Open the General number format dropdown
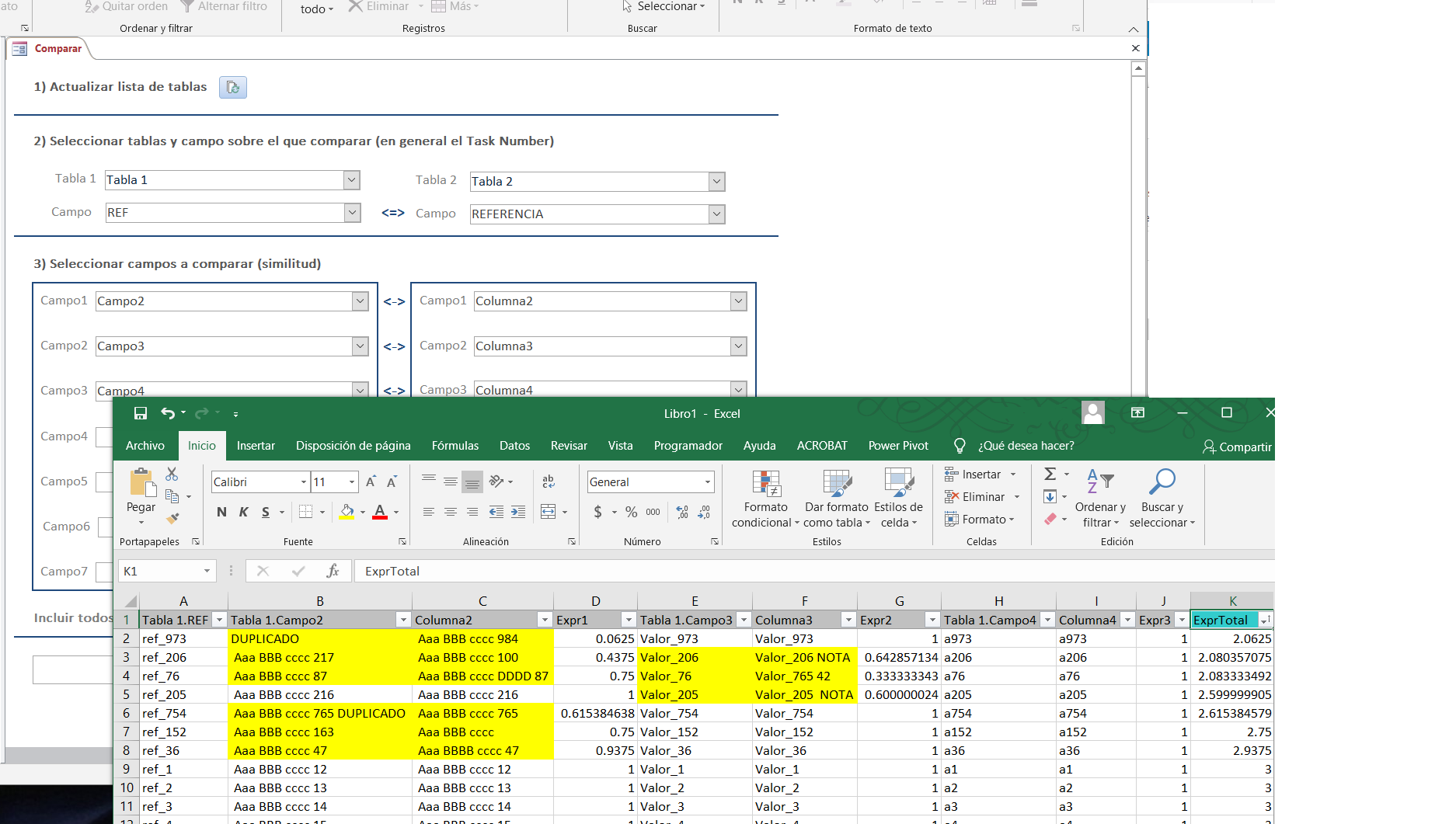The image size is (1456, 824). (x=707, y=482)
